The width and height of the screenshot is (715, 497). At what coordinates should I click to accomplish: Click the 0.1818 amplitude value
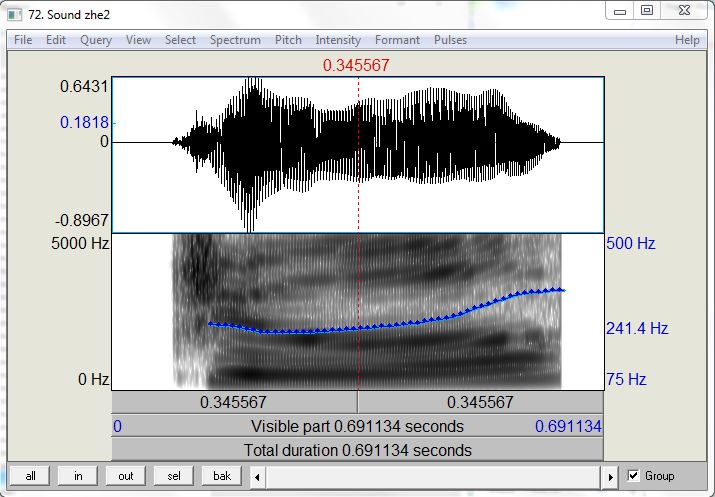pos(85,122)
